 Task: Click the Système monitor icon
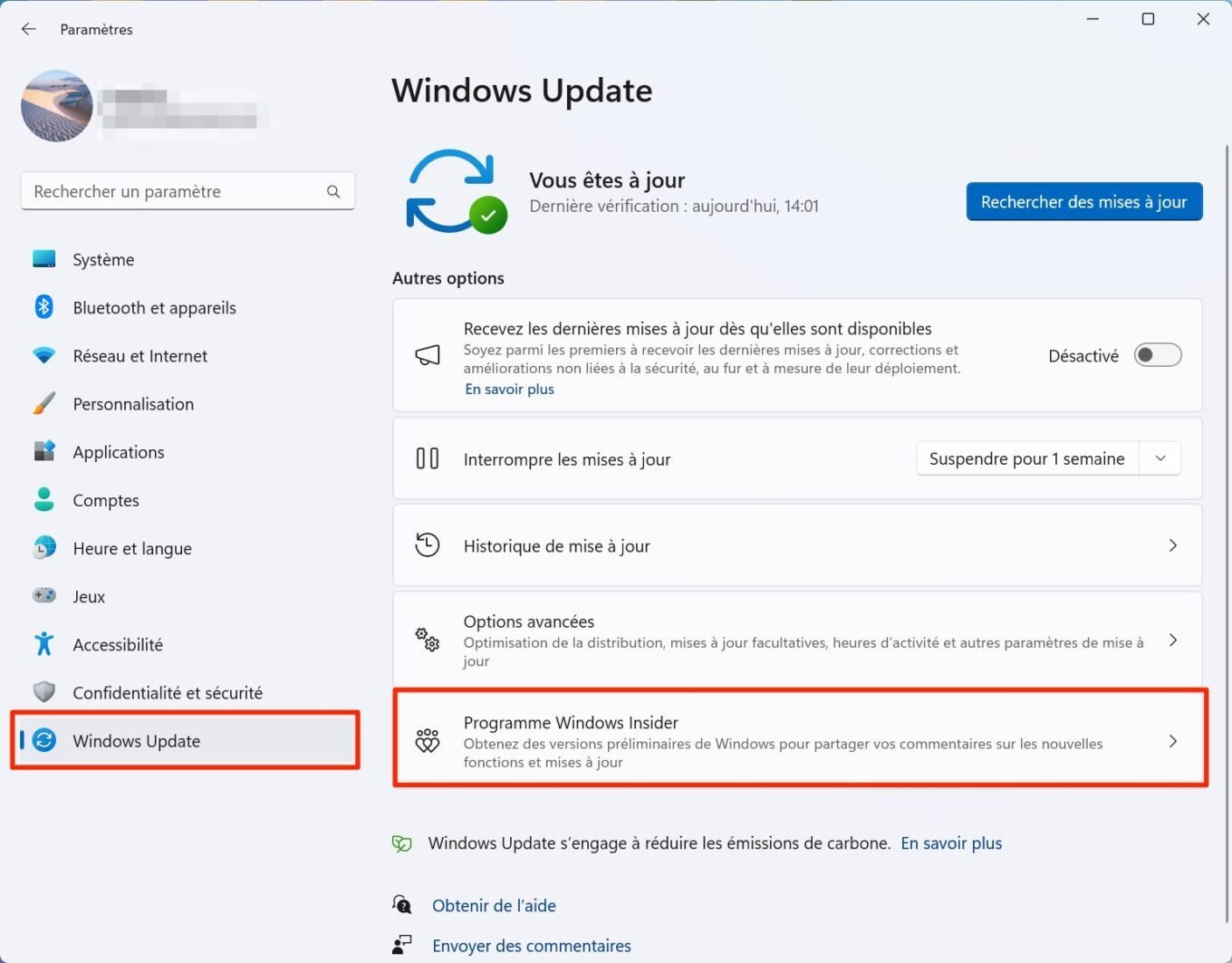tap(43, 259)
